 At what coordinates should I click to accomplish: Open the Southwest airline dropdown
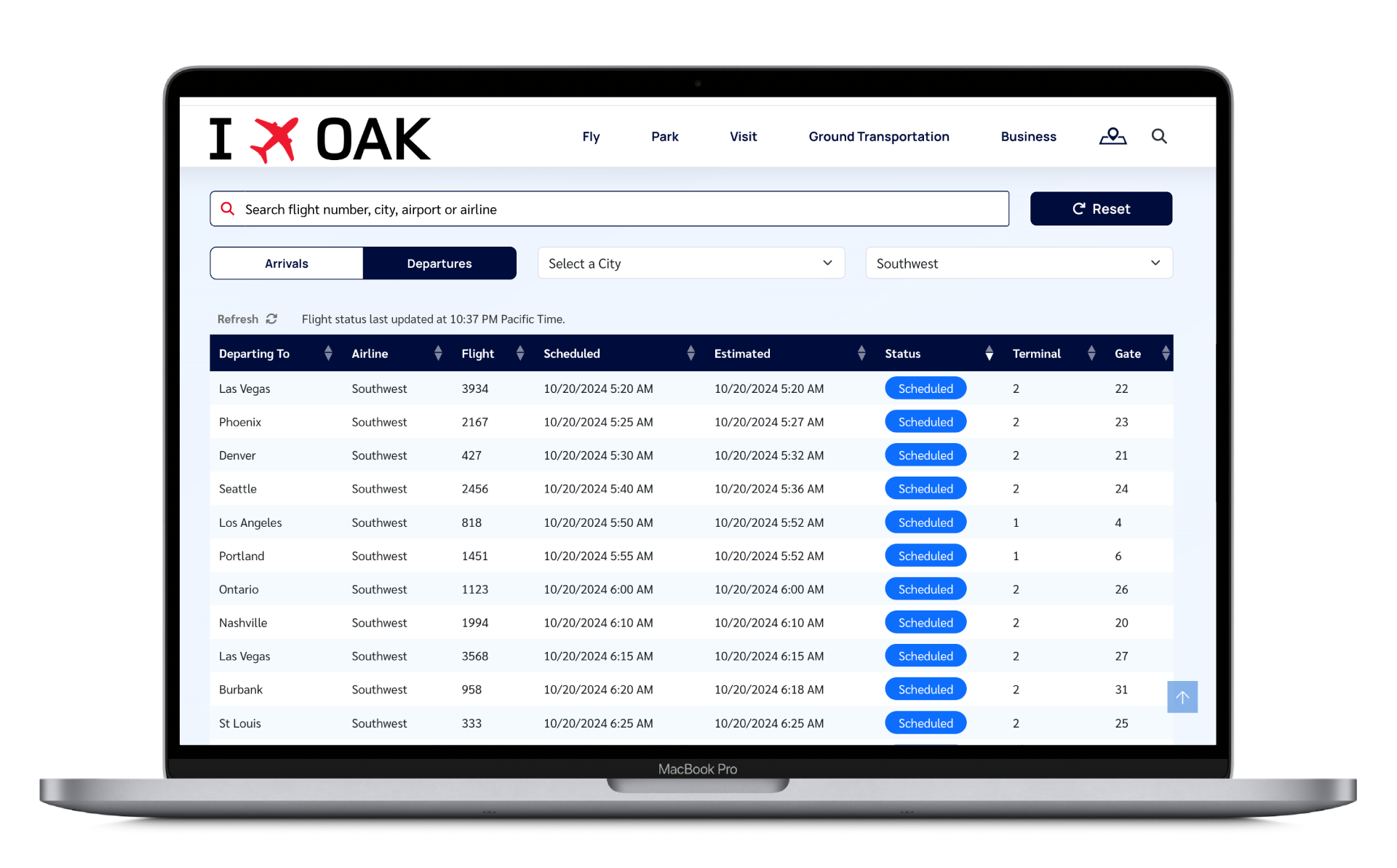click(1019, 263)
